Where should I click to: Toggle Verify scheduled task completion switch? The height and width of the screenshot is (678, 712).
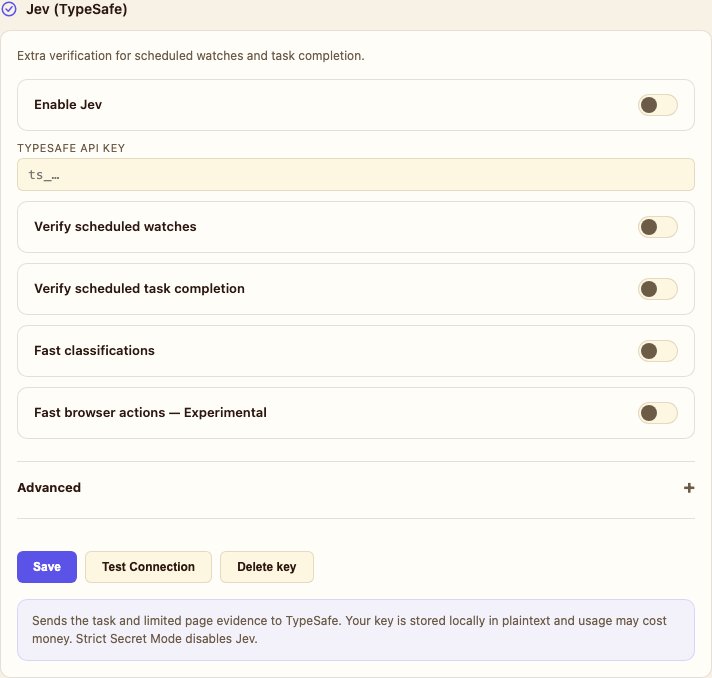point(658,289)
